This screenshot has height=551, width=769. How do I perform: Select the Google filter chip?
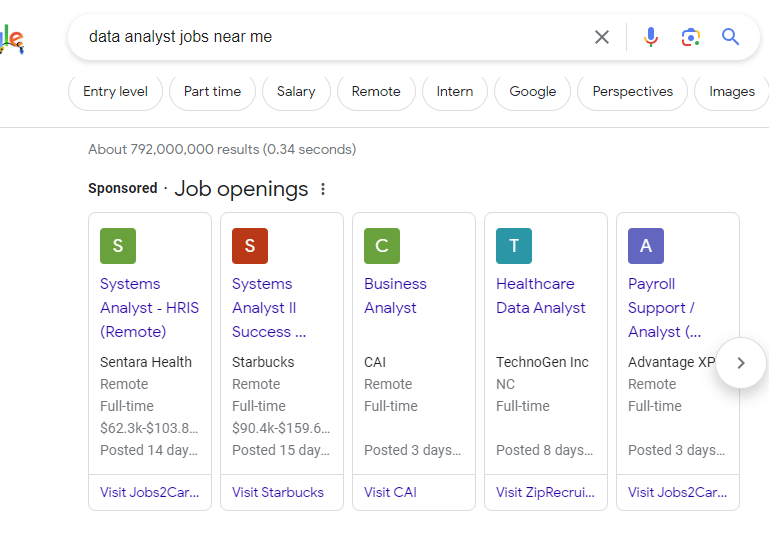click(533, 92)
